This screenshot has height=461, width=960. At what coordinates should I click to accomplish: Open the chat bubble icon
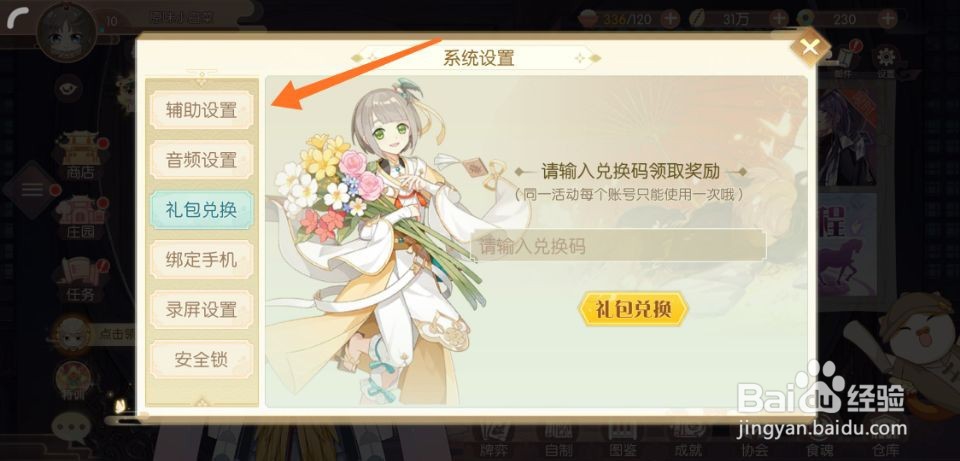(x=71, y=427)
